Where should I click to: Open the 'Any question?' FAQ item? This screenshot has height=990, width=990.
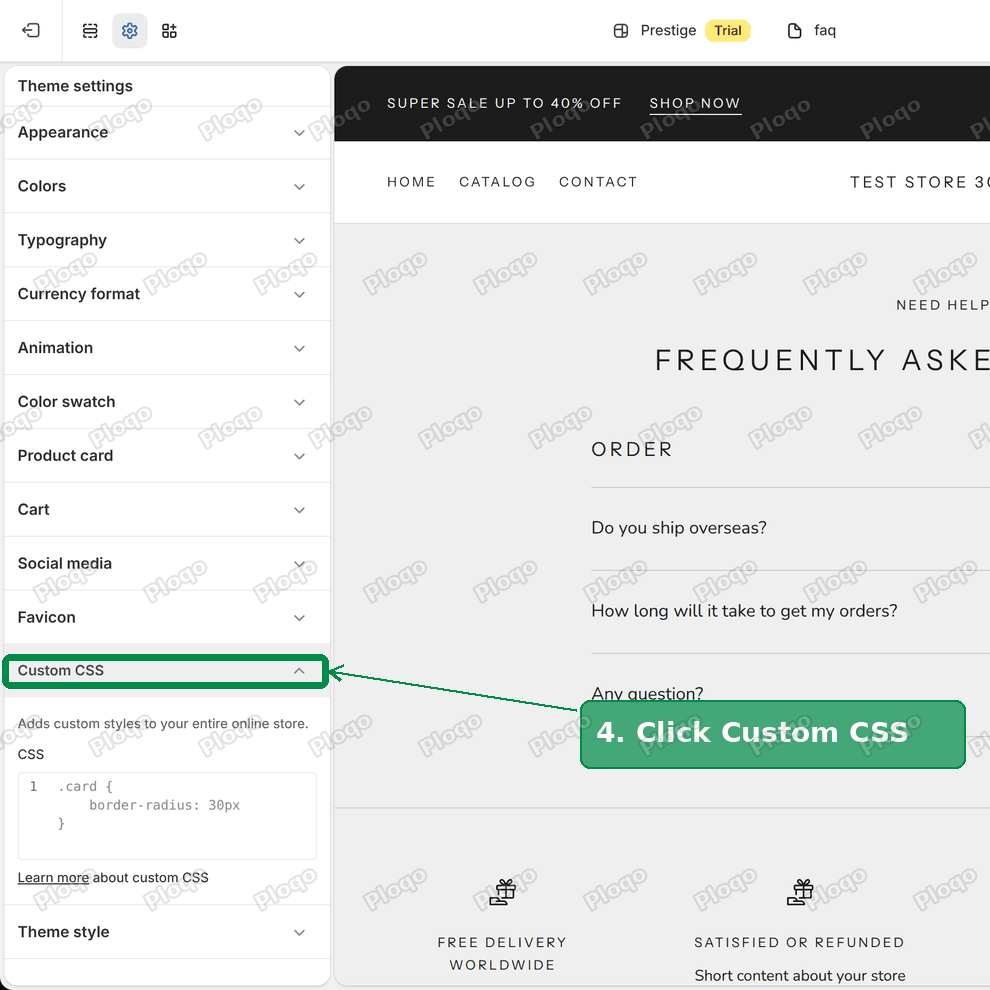(x=647, y=693)
